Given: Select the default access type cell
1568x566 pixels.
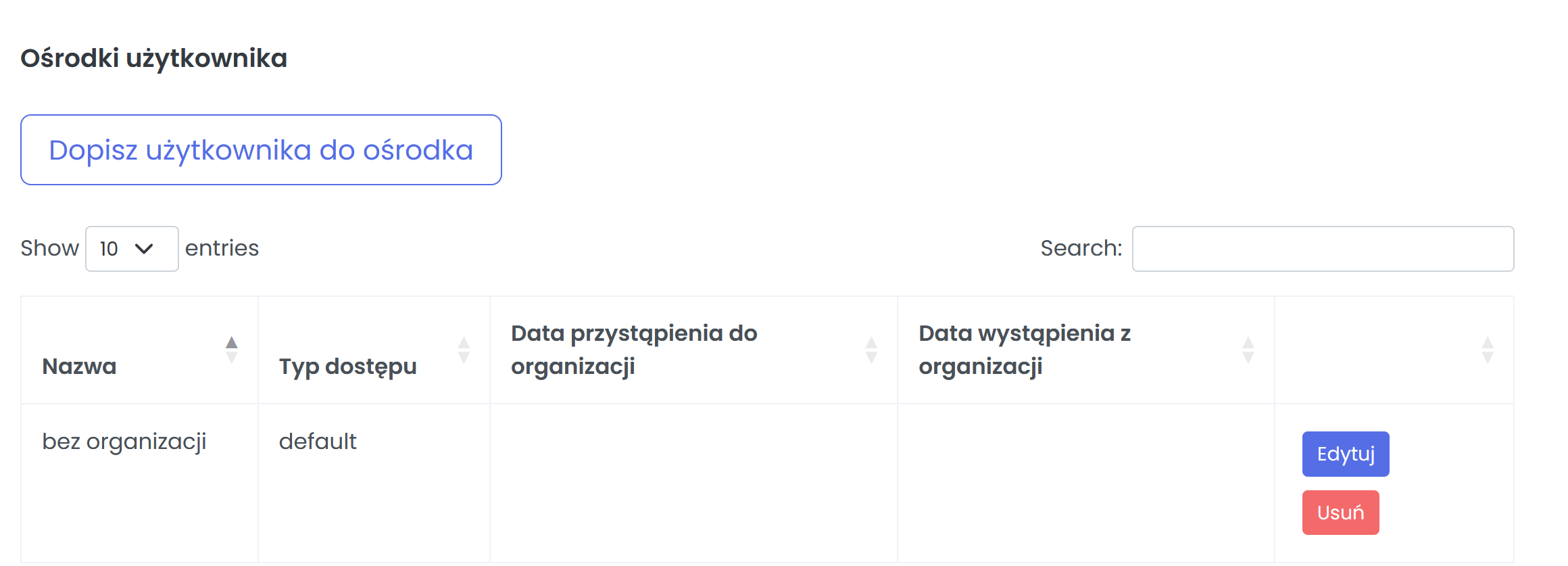Looking at the screenshot, I should point(318,442).
